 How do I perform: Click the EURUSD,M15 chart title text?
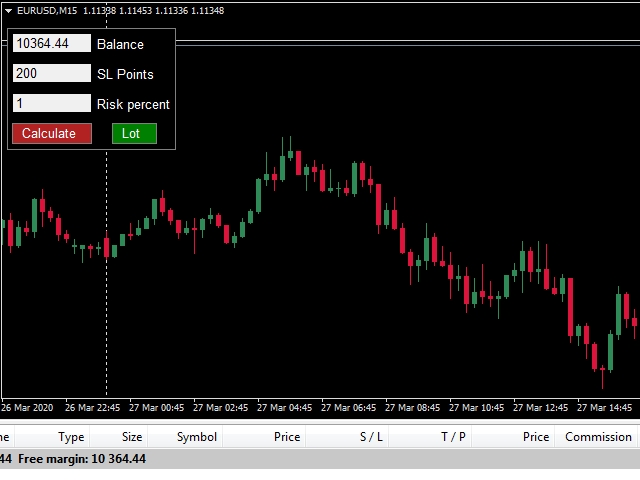(x=47, y=11)
